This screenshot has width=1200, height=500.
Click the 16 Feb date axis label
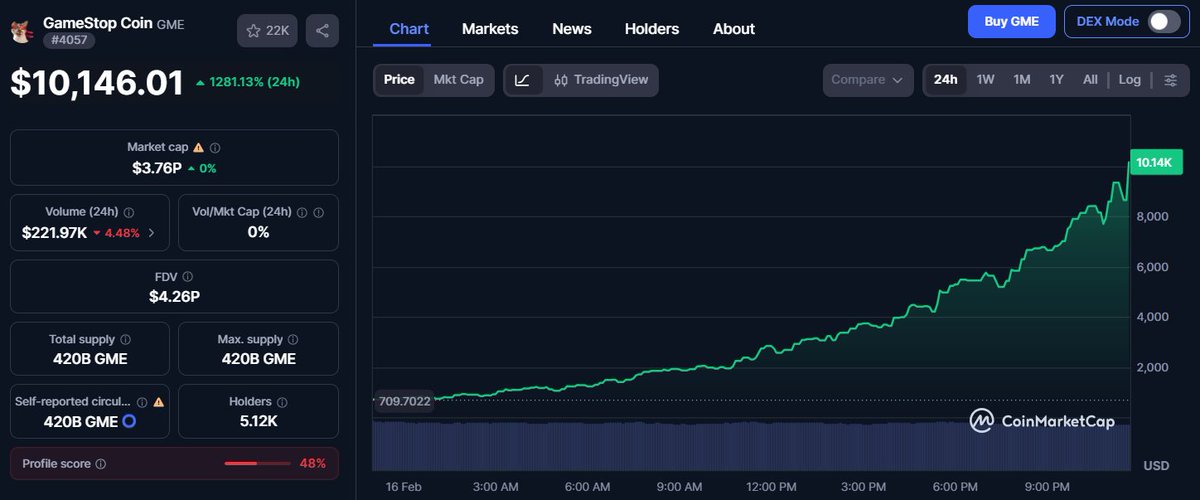(405, 487)
